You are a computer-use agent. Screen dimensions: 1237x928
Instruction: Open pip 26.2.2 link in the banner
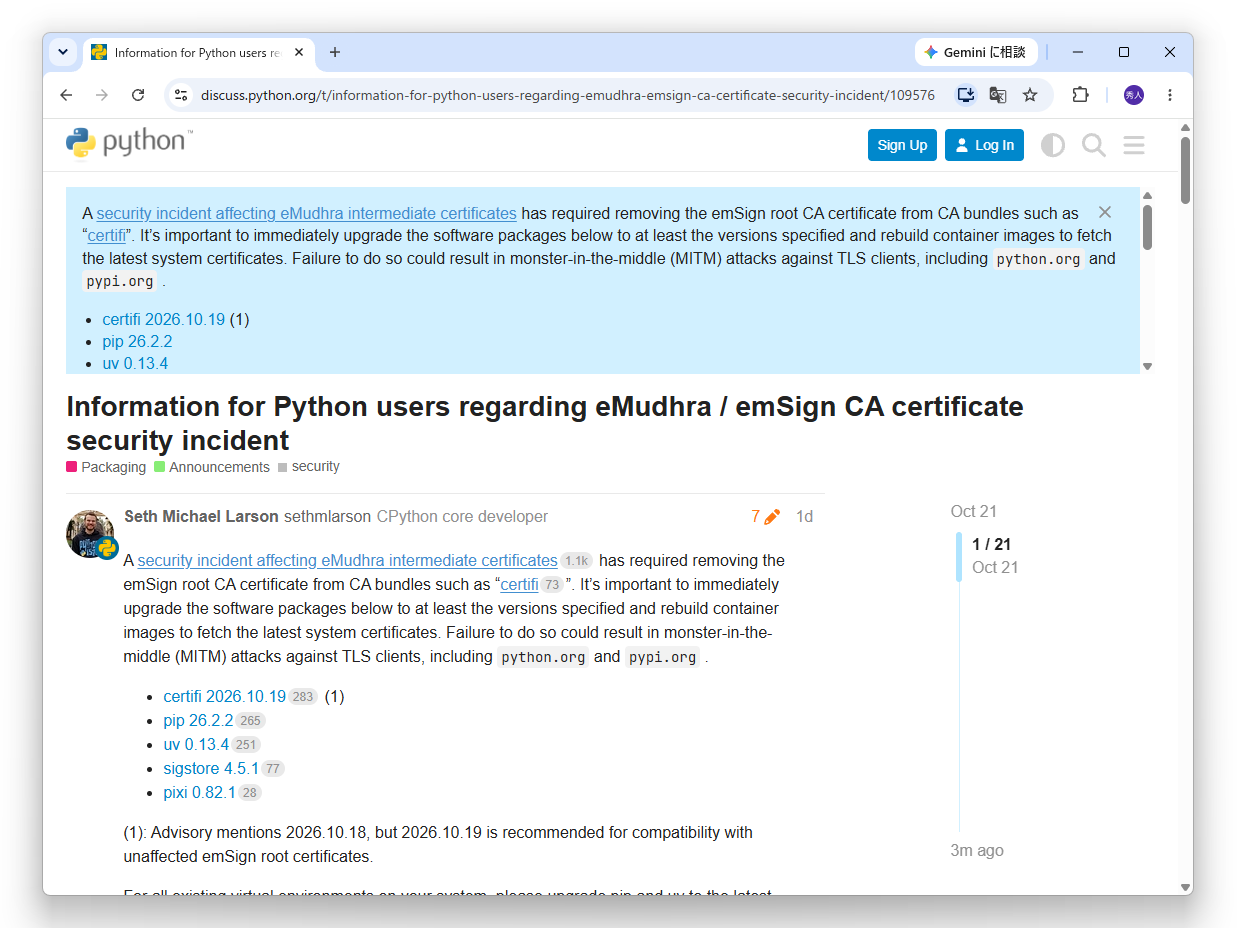coord(137,341)
